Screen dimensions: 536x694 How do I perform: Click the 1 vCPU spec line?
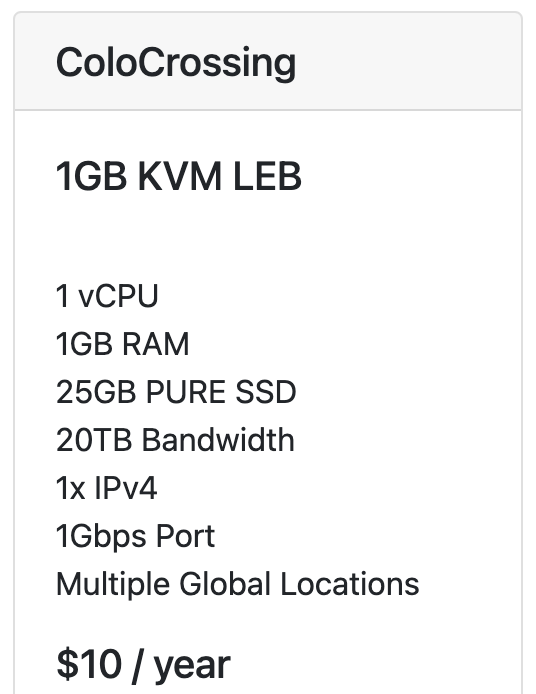(x=107, y=296)
